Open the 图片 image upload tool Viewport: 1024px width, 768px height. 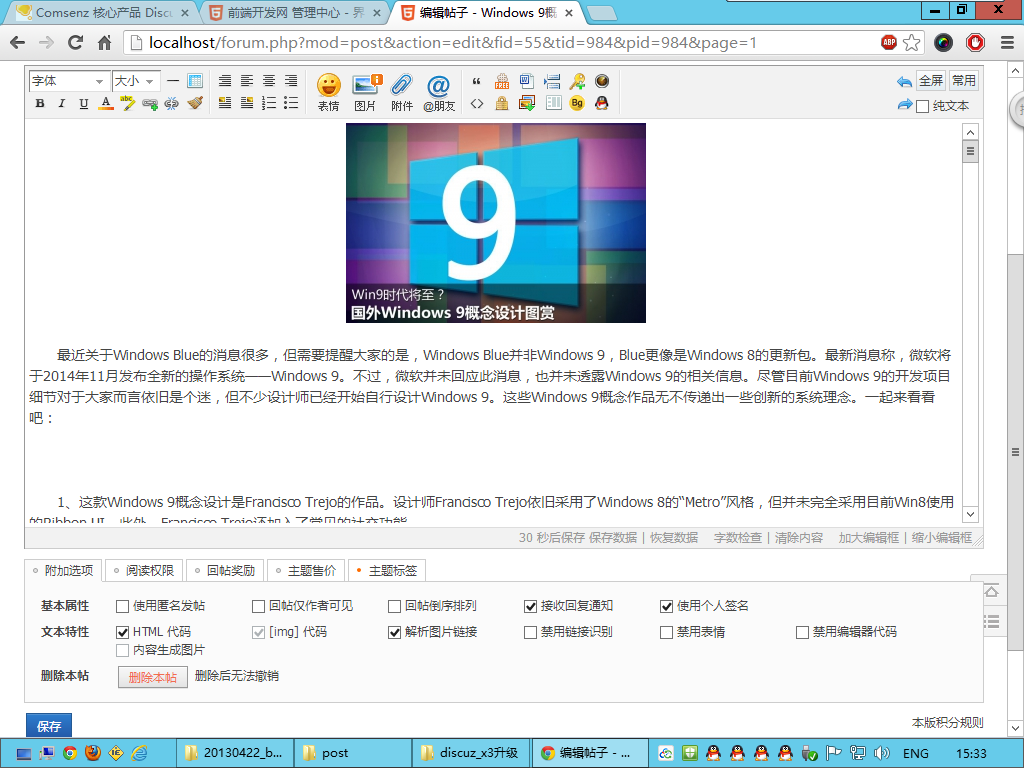pos(366,92)
